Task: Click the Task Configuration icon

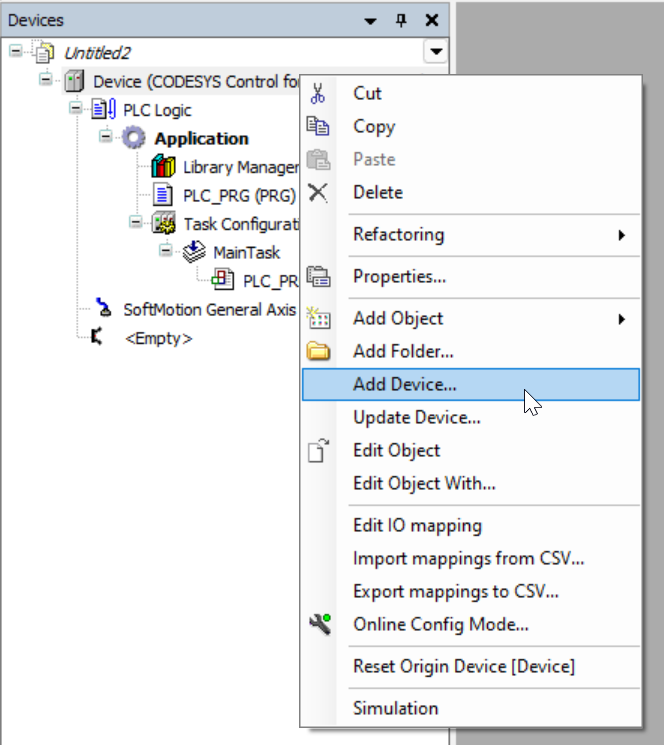Action: 164,223
